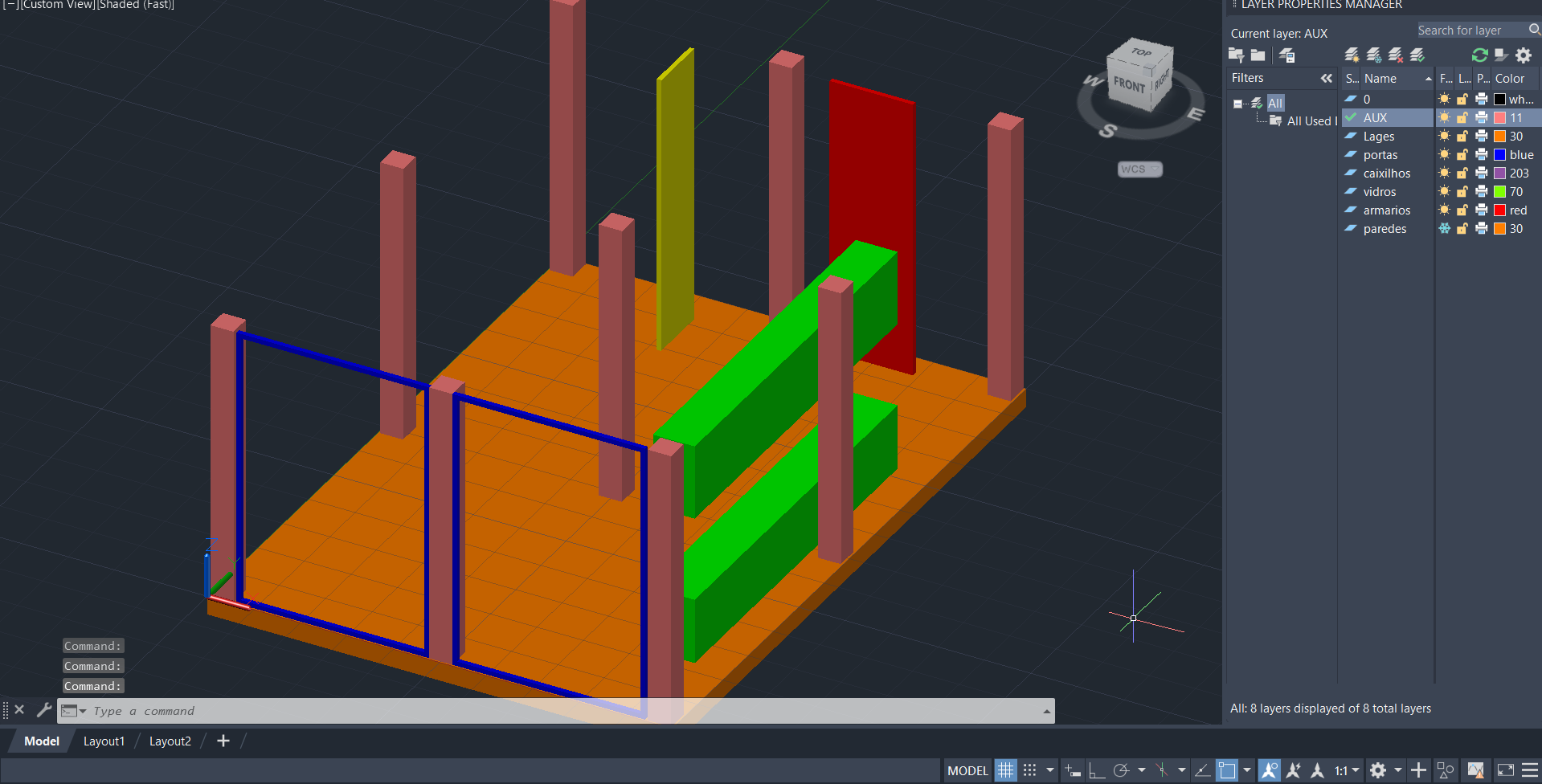Image resolution: width=1542 pixels, height=784 pixels.
Task: Open Workspace Switching dropdown arrow
Action: (1398, 770)
